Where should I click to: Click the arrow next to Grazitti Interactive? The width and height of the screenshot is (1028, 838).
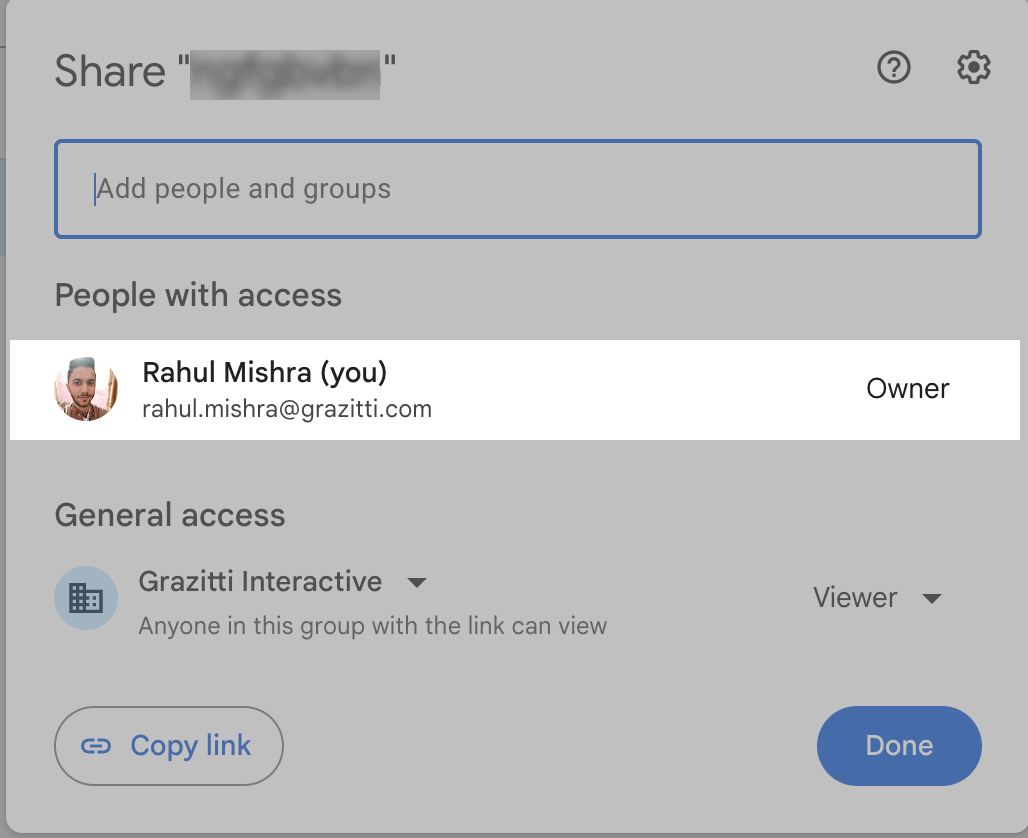(417, 583)
